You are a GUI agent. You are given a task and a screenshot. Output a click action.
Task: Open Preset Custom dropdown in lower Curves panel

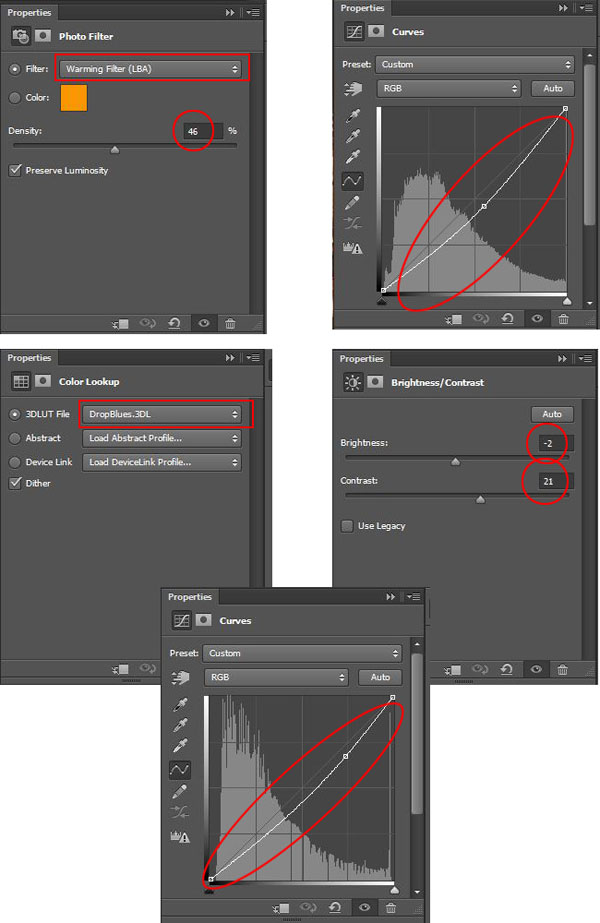[302, 653]
